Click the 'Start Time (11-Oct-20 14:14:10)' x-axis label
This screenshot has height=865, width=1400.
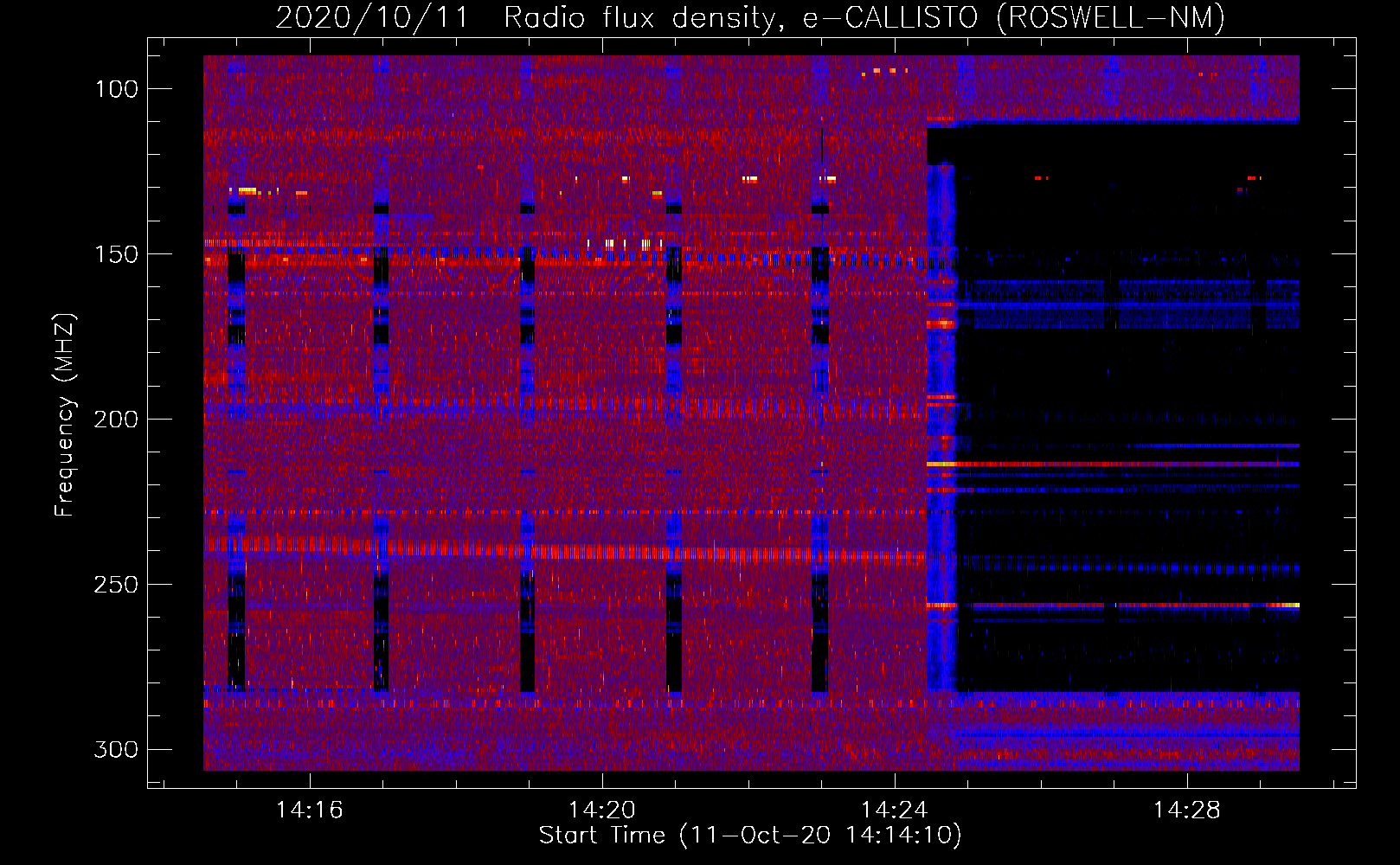point(750,836)
